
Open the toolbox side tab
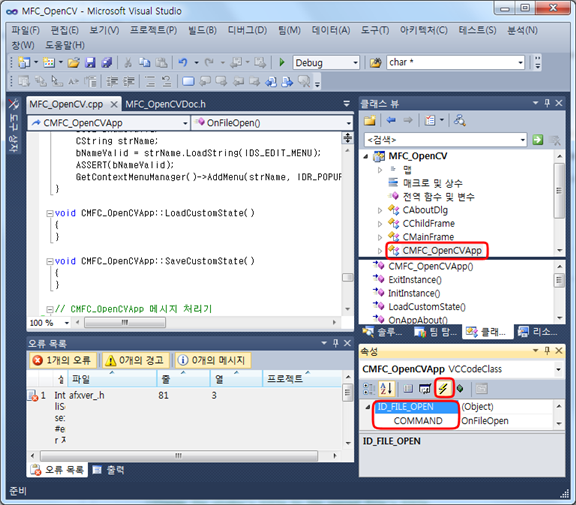[x=14, y=126]
